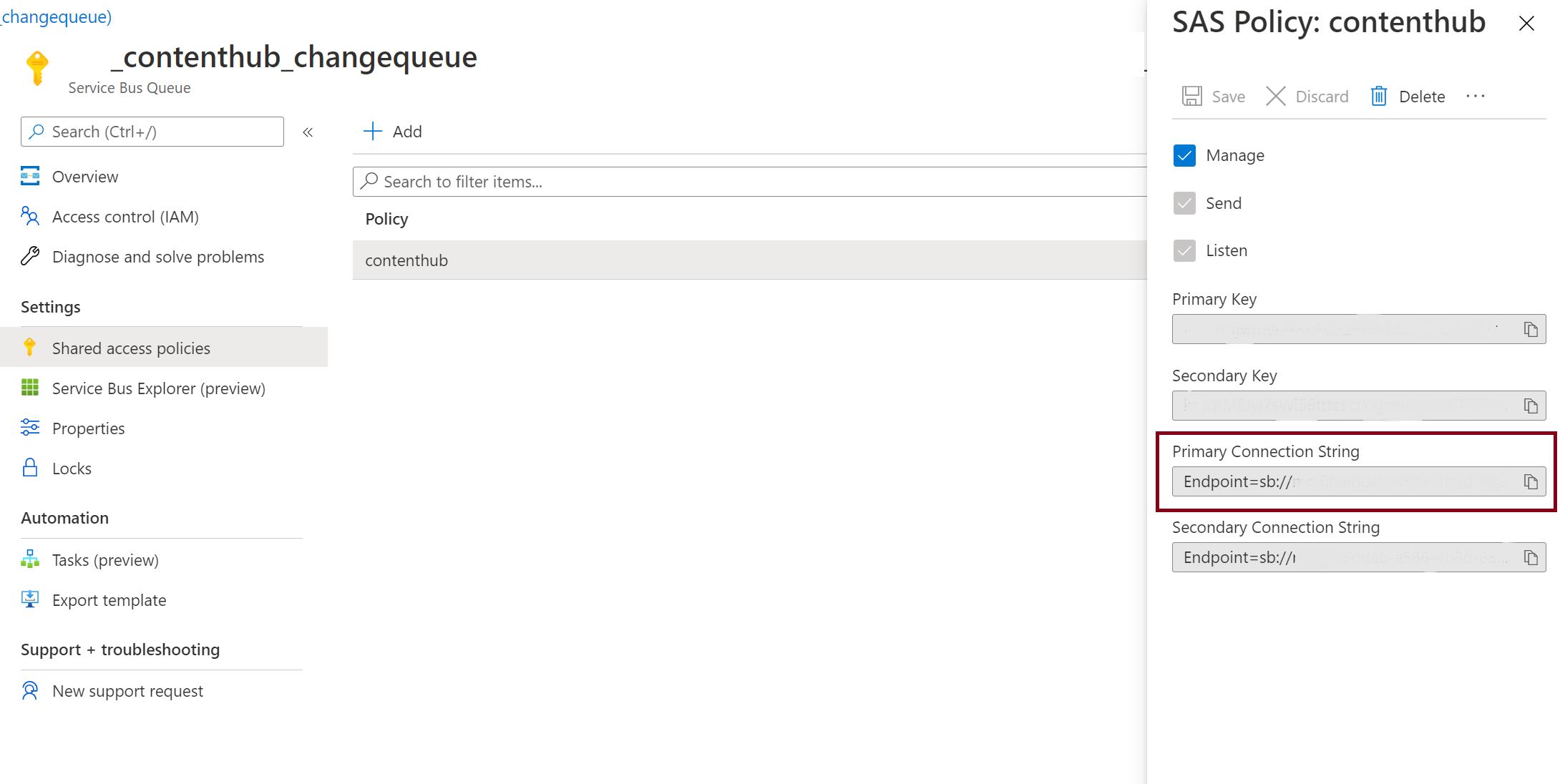Open the Properties page
This screenshot has width=1565, height=784.
(88, 428)
